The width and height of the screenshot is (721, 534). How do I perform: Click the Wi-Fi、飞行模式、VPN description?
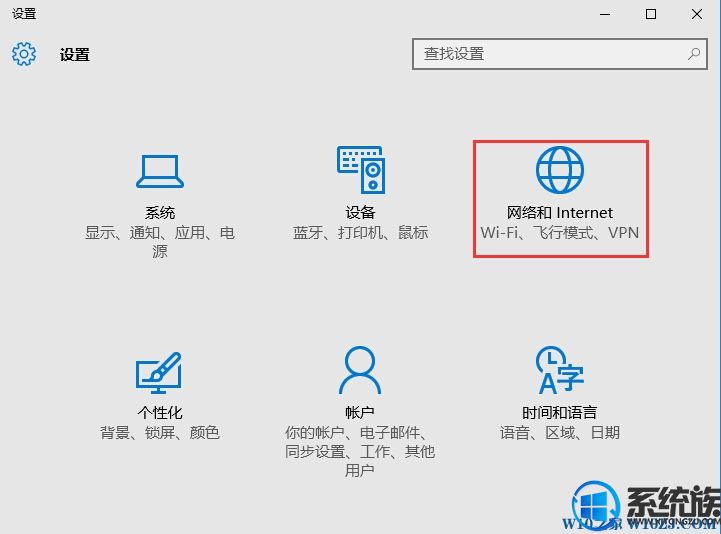560,233
